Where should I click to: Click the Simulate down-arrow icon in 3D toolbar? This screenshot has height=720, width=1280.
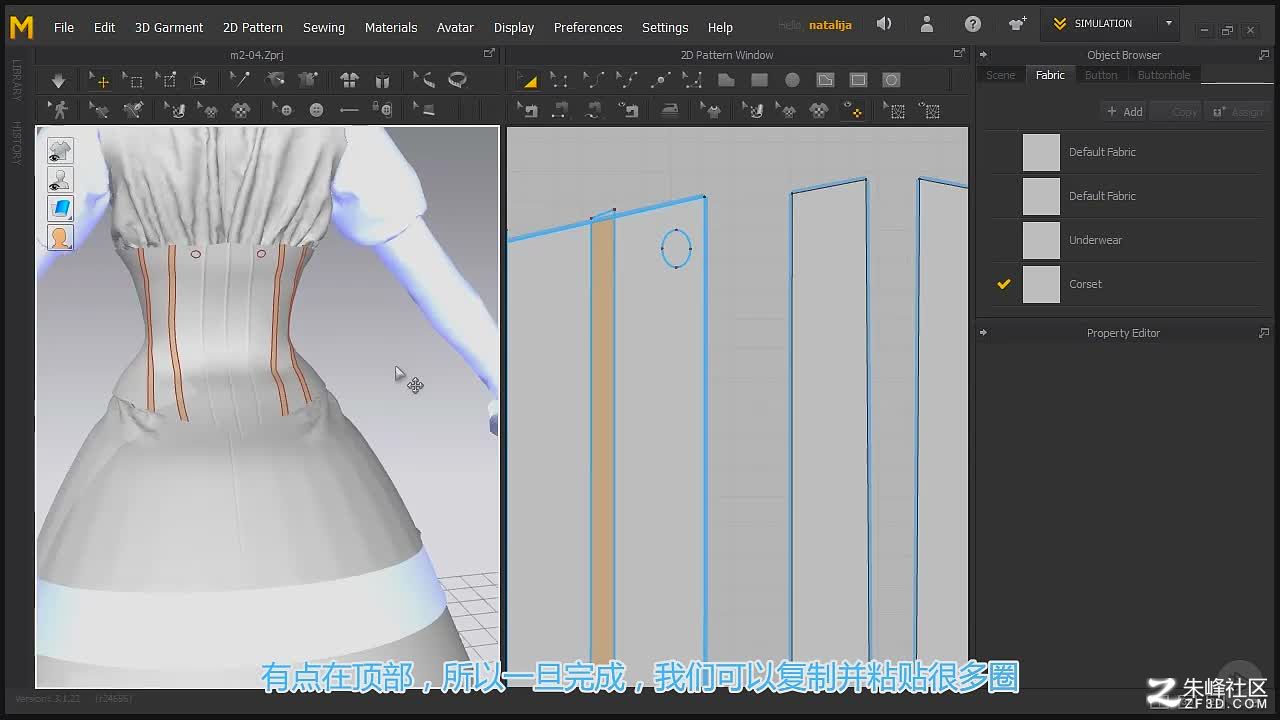tap(58, 80)
